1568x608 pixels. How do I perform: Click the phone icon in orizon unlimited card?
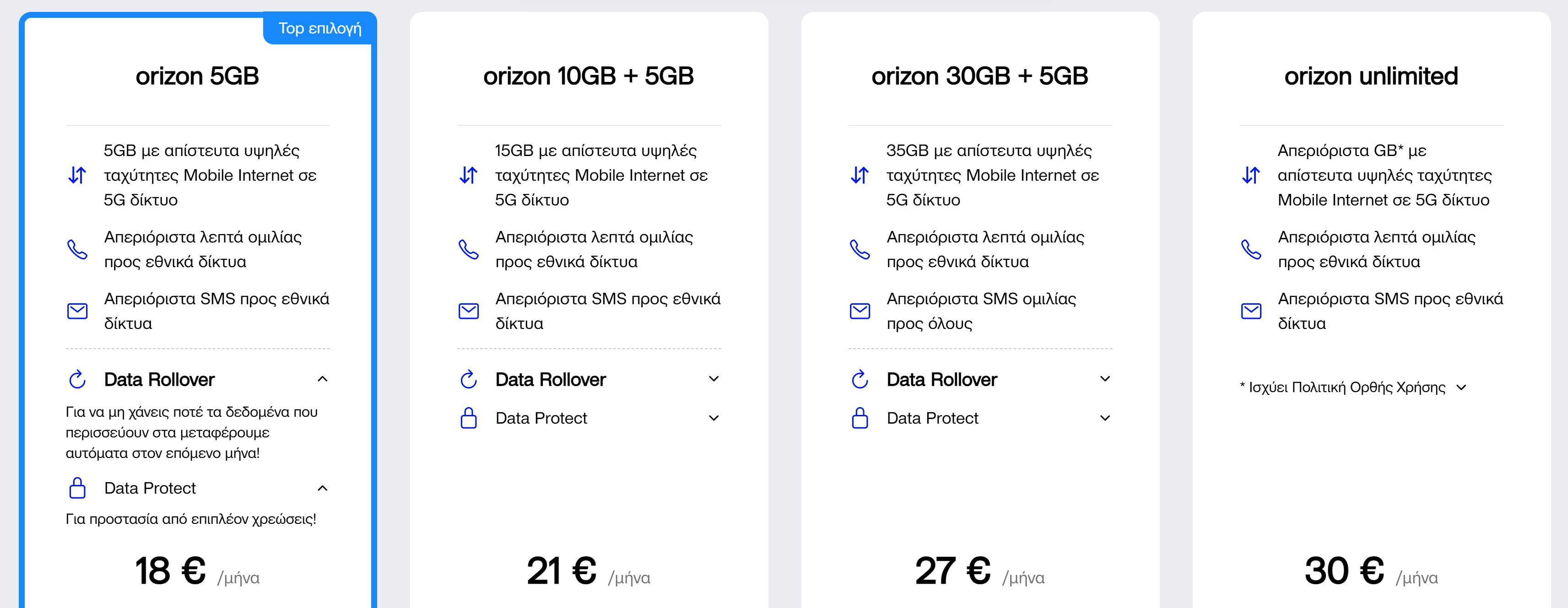[1251, 249]
